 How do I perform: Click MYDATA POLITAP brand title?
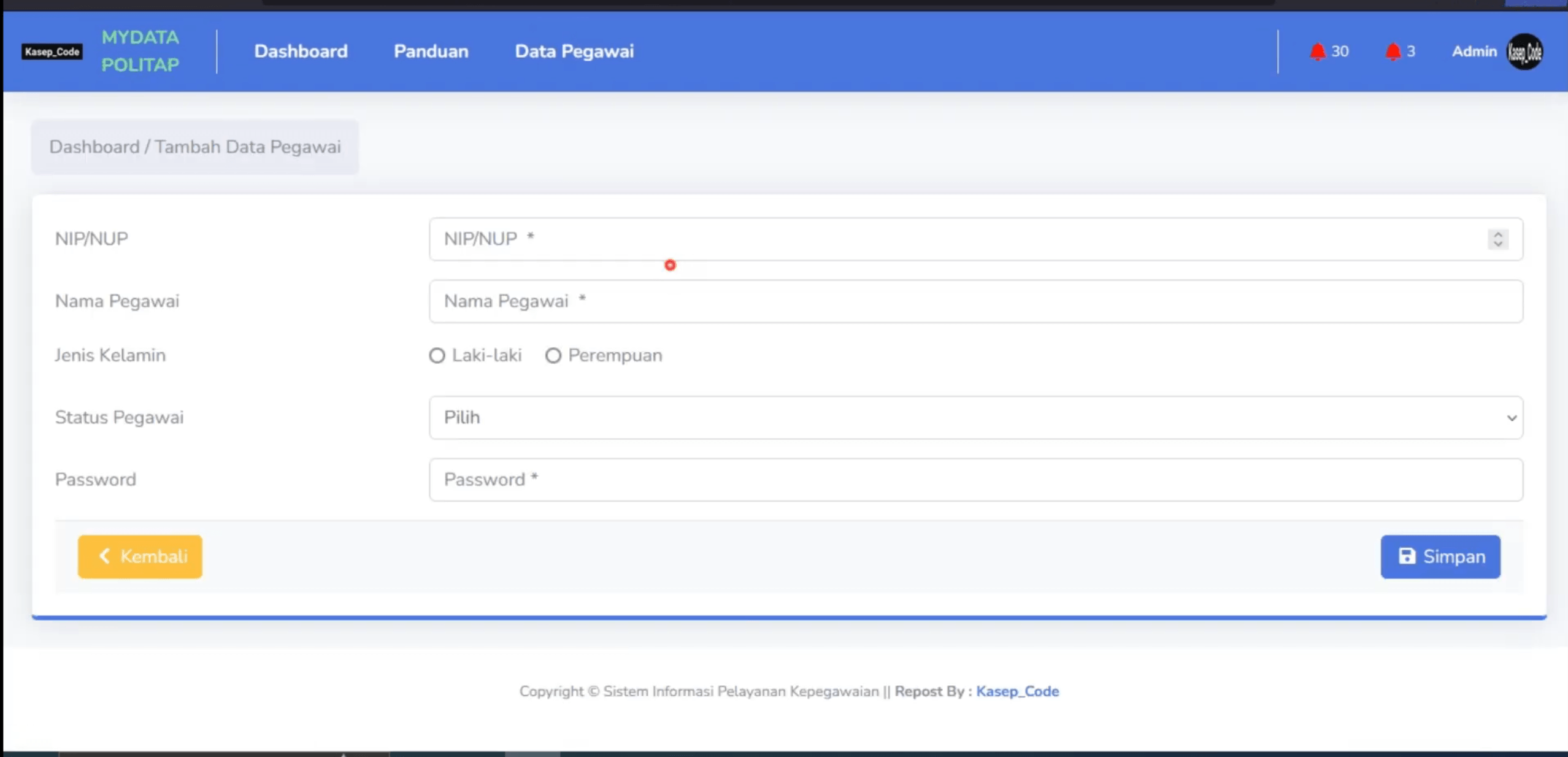(140, 51)
